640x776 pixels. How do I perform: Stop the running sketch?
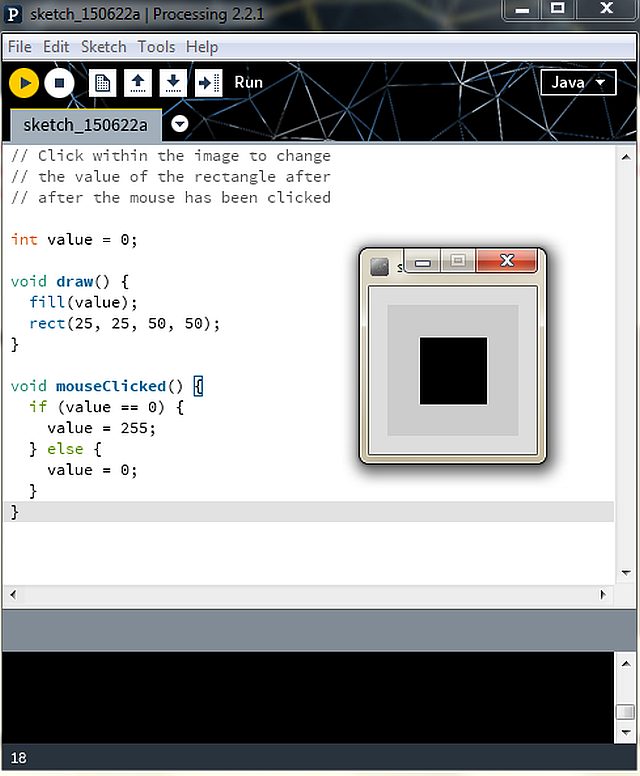59,83
